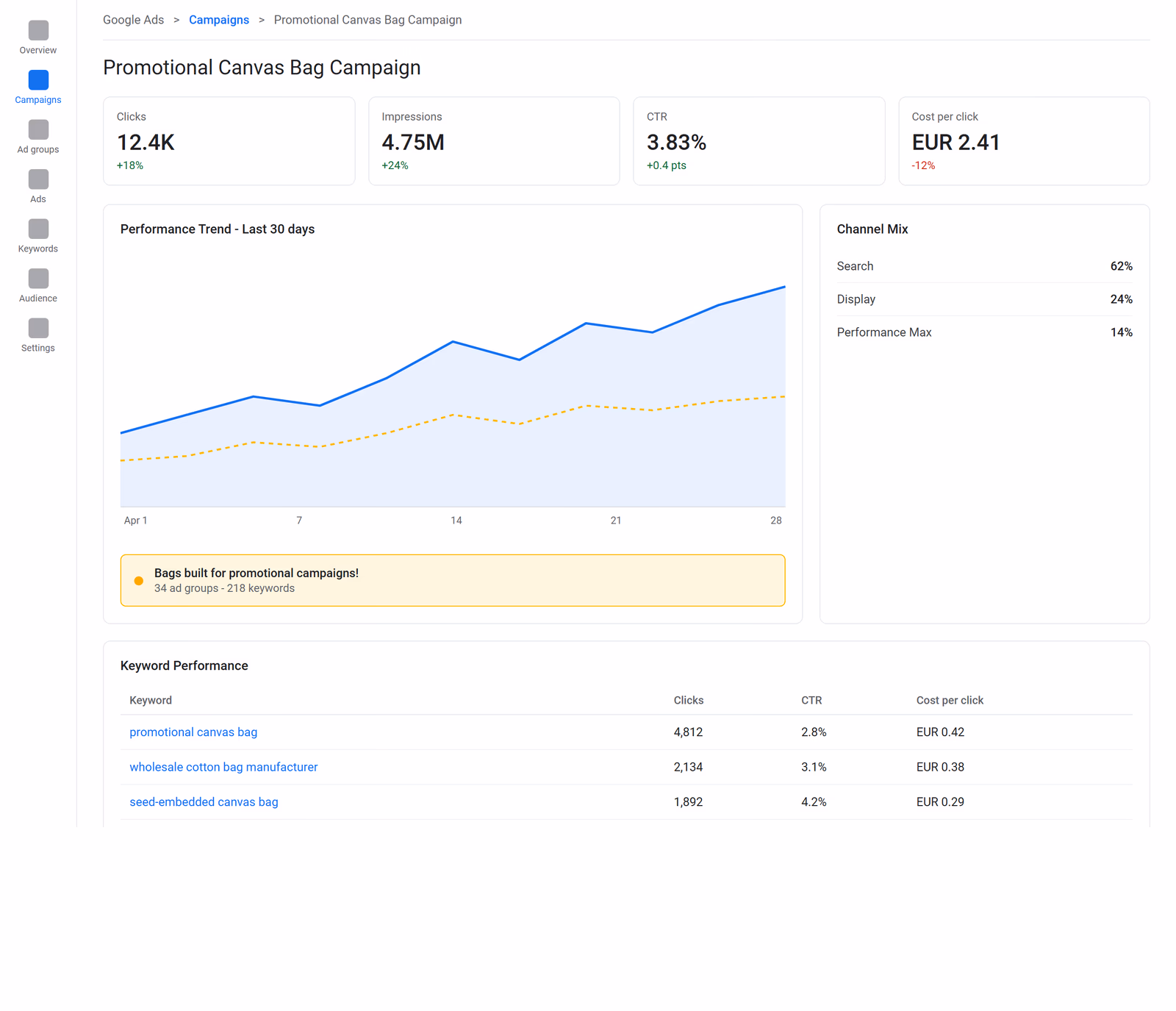Click the 'Bags built for promotional campaigns' banner
The image size is (1176, 1011).
point(453,581)
